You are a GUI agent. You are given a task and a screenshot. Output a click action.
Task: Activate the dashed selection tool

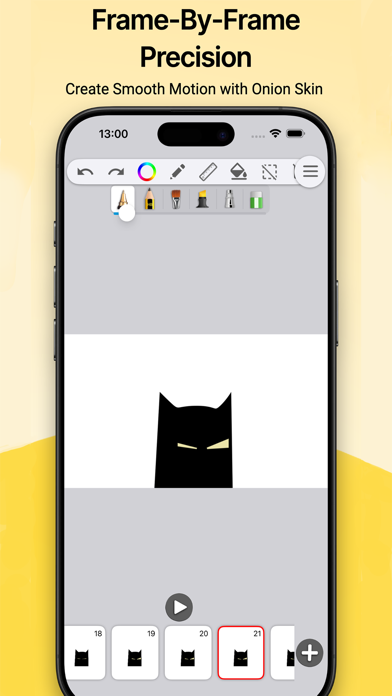click(269, 172)
